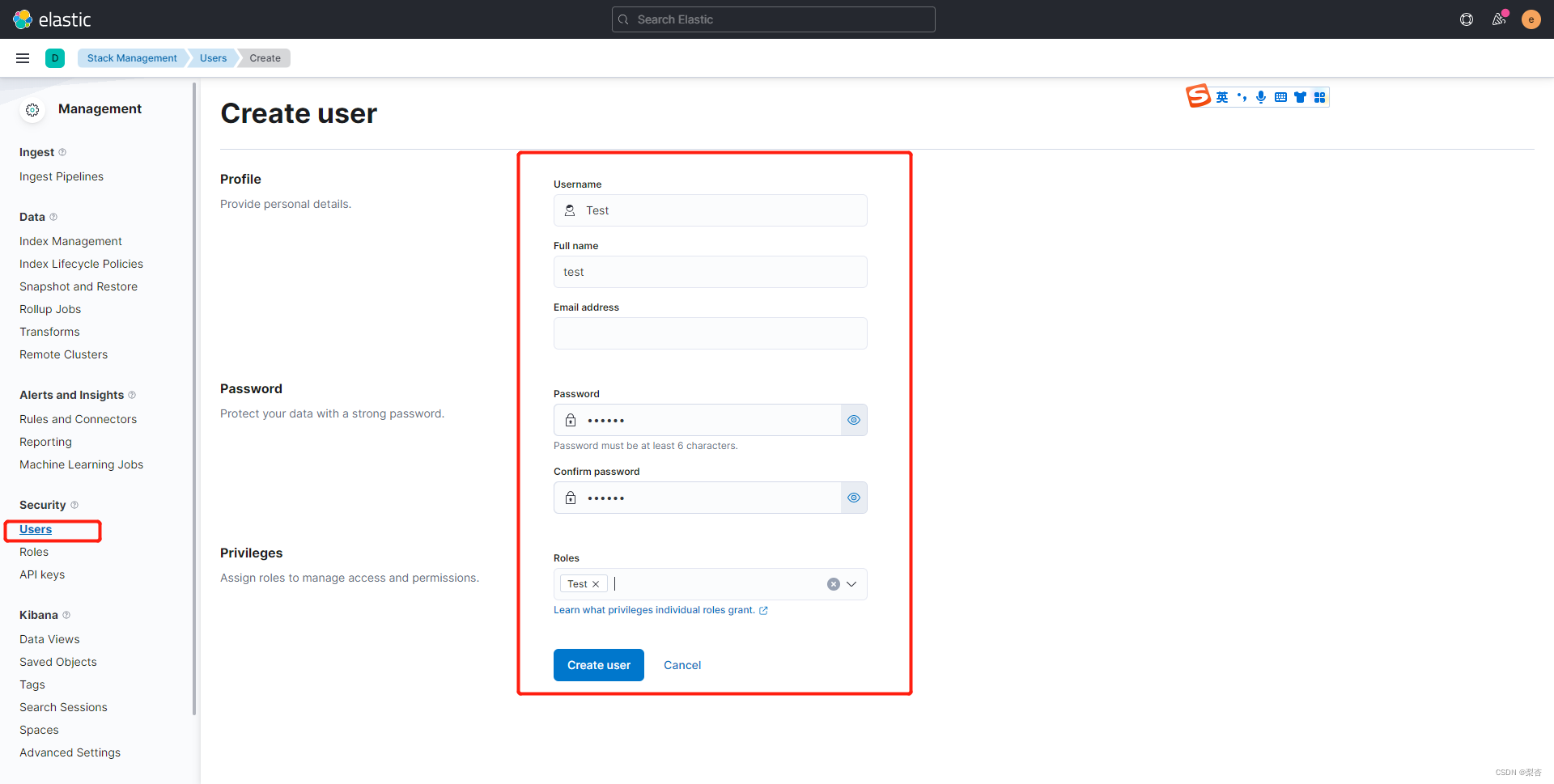The width and height of the screenshot is (1554, 784).
Task: Click the user icon in Username field
Action: [x=570, y=210]
